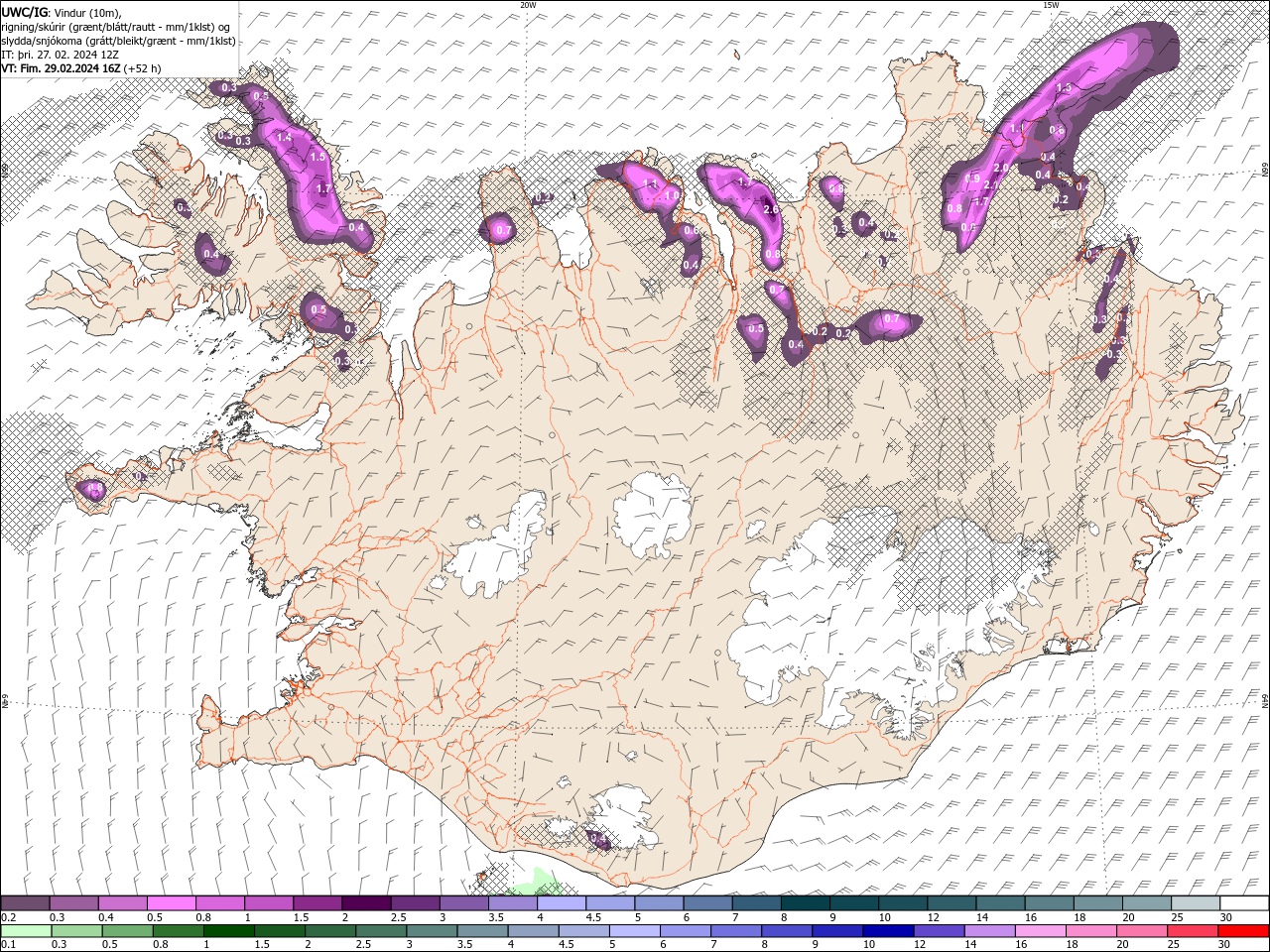Click the bright pink 0.5–0.8 snow legend swatch
The image size is (1270, 952).
(x=171, y=903)
